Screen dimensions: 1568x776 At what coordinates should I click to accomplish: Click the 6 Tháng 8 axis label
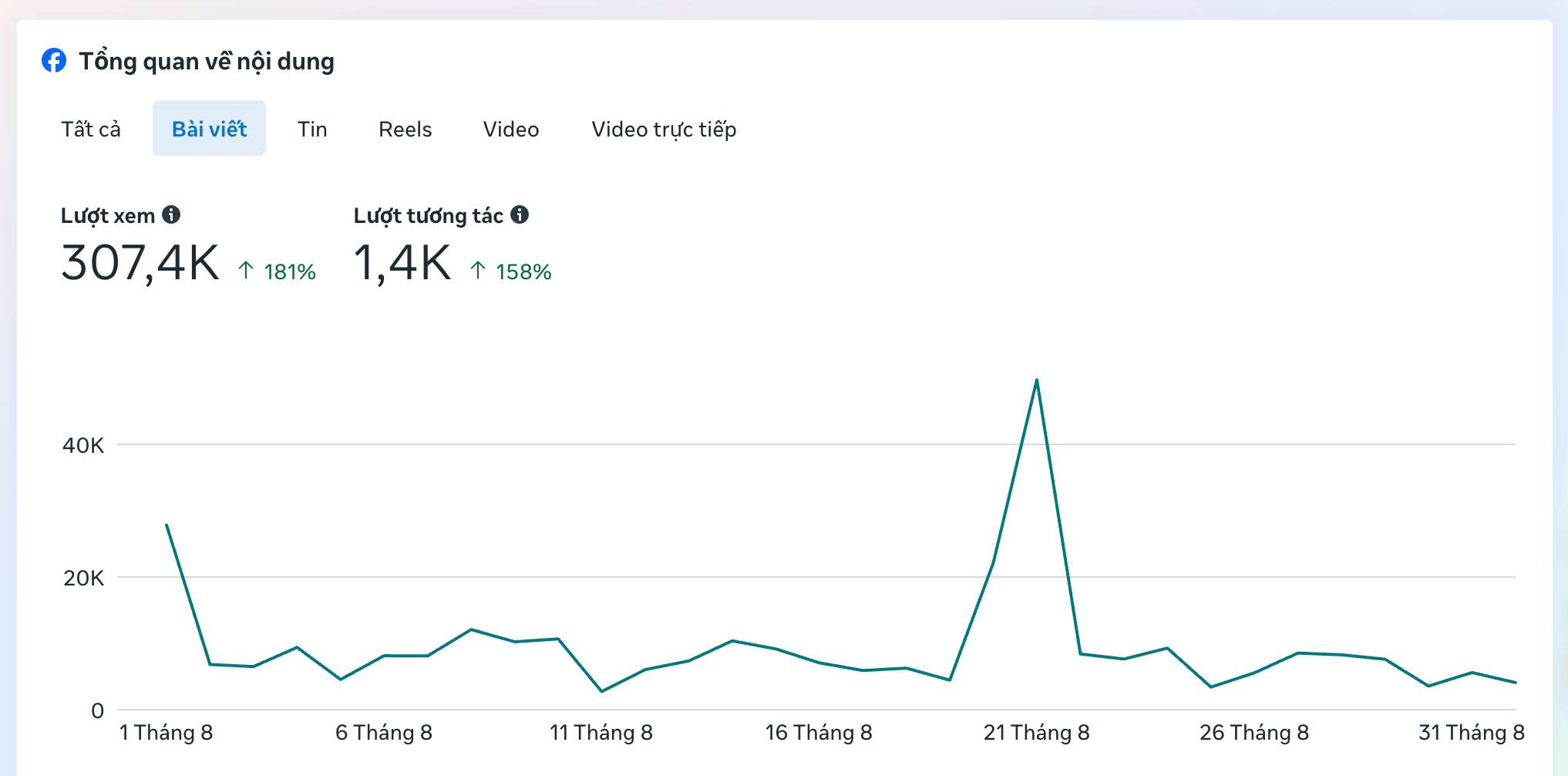click(x=384, y=732)
